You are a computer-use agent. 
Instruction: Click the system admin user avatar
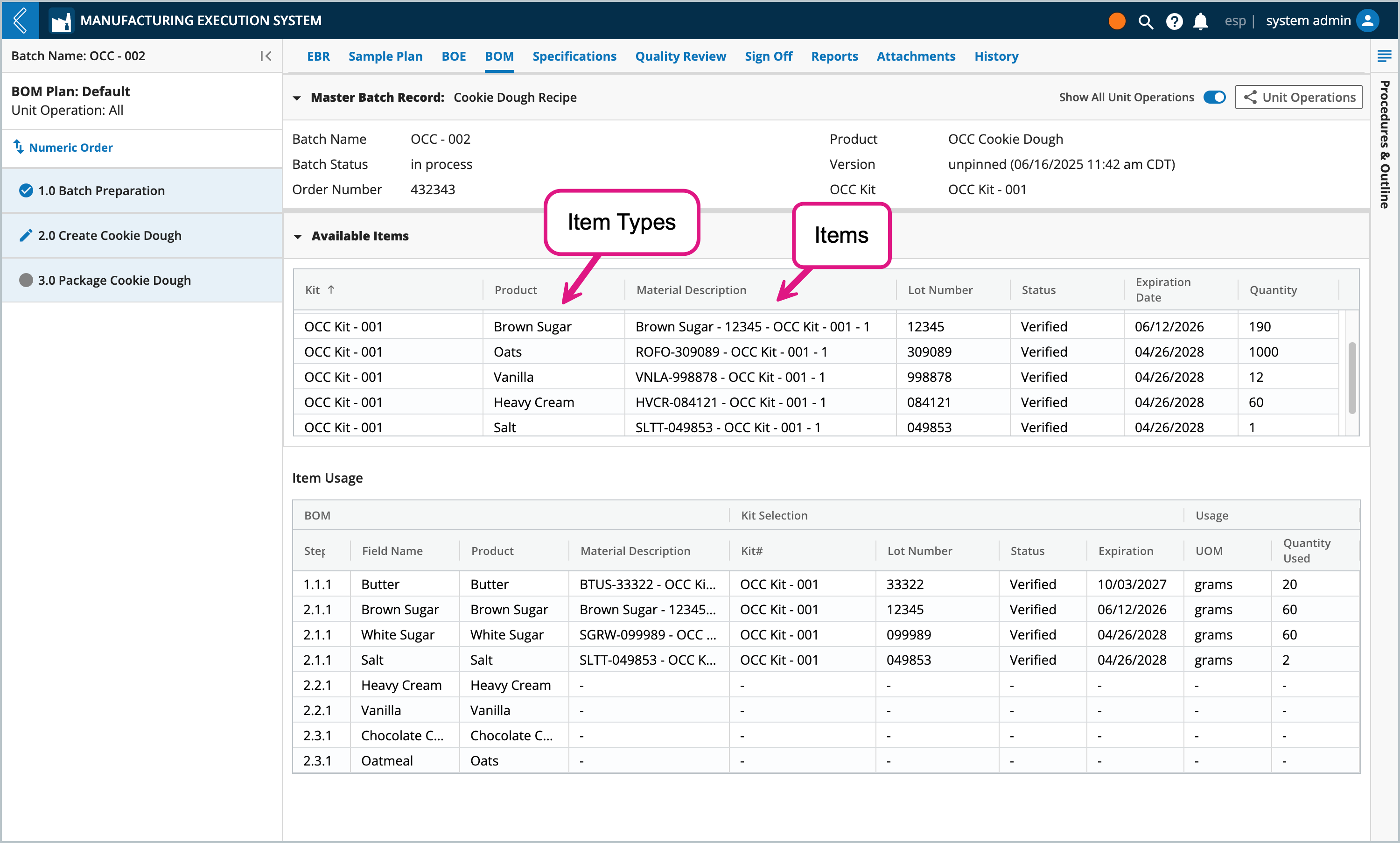[1368, 21]
